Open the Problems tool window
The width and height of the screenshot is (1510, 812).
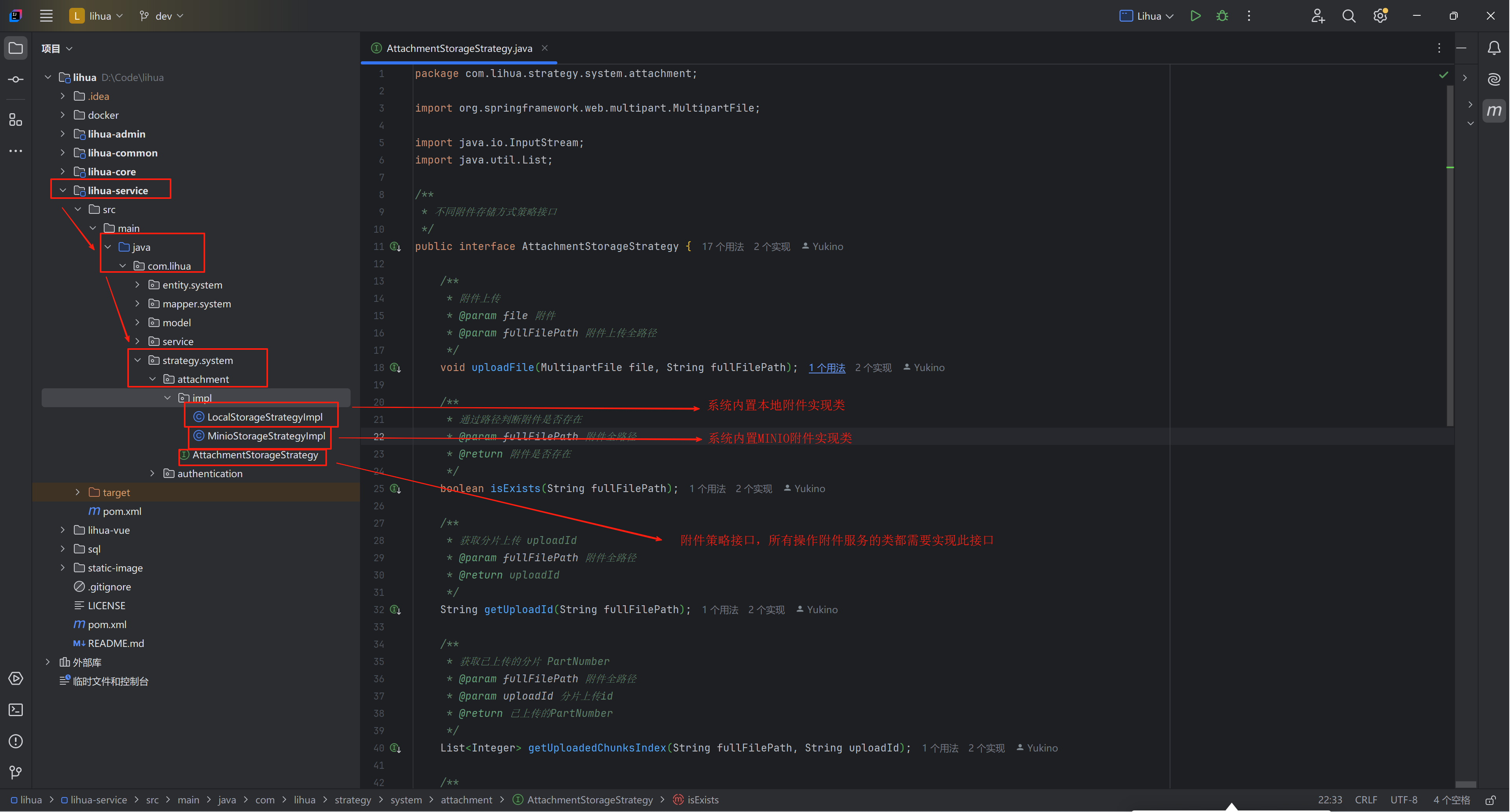pos(16,742)
